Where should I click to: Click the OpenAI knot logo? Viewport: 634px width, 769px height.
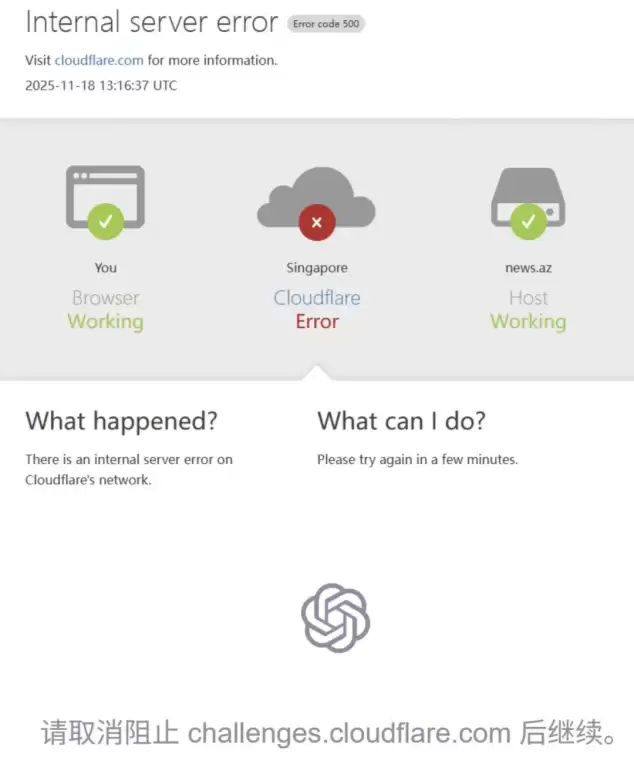click(335, 618)
